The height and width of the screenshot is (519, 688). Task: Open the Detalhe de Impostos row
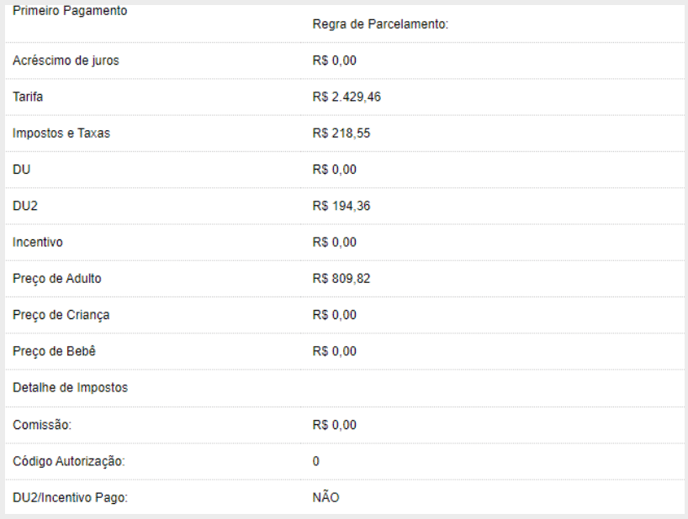(x=70, y=388)
